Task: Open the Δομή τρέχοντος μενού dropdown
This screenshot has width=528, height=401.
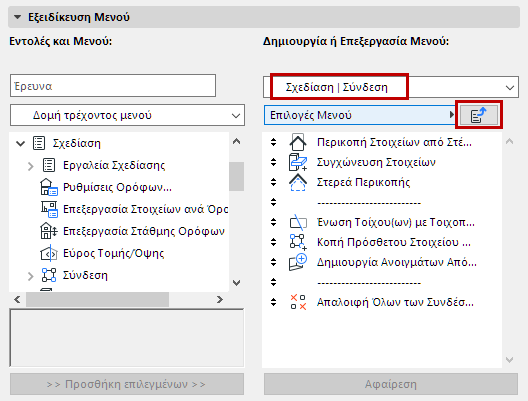Action: point(127,115)
